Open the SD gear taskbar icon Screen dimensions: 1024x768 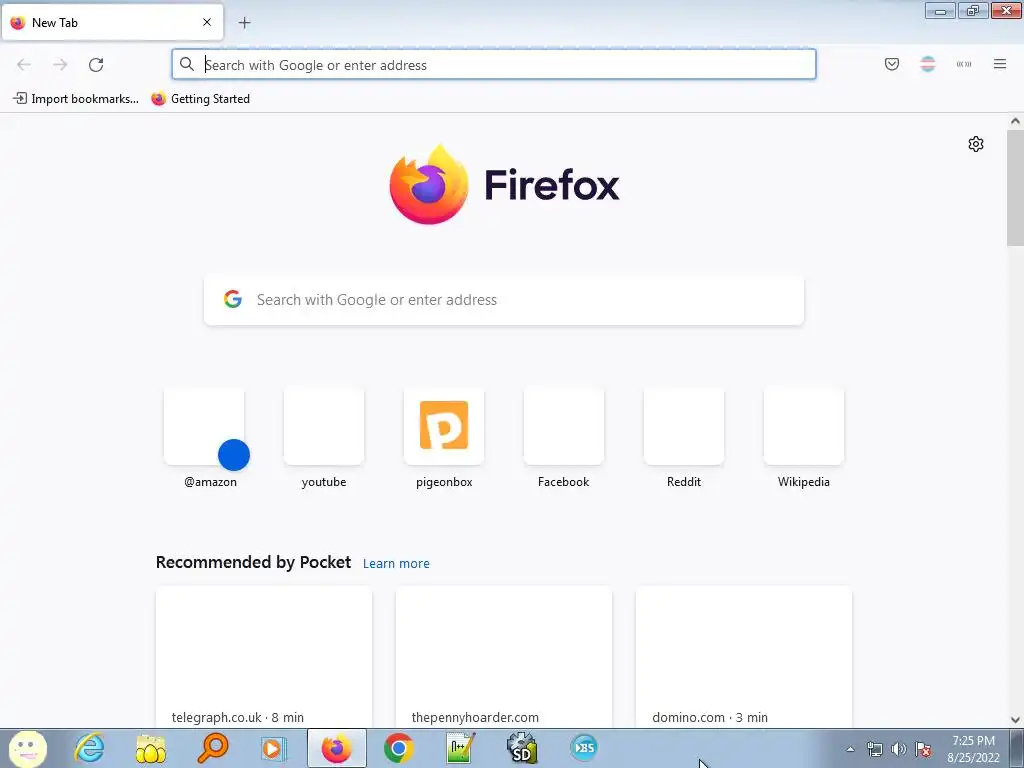coord(522,748)
